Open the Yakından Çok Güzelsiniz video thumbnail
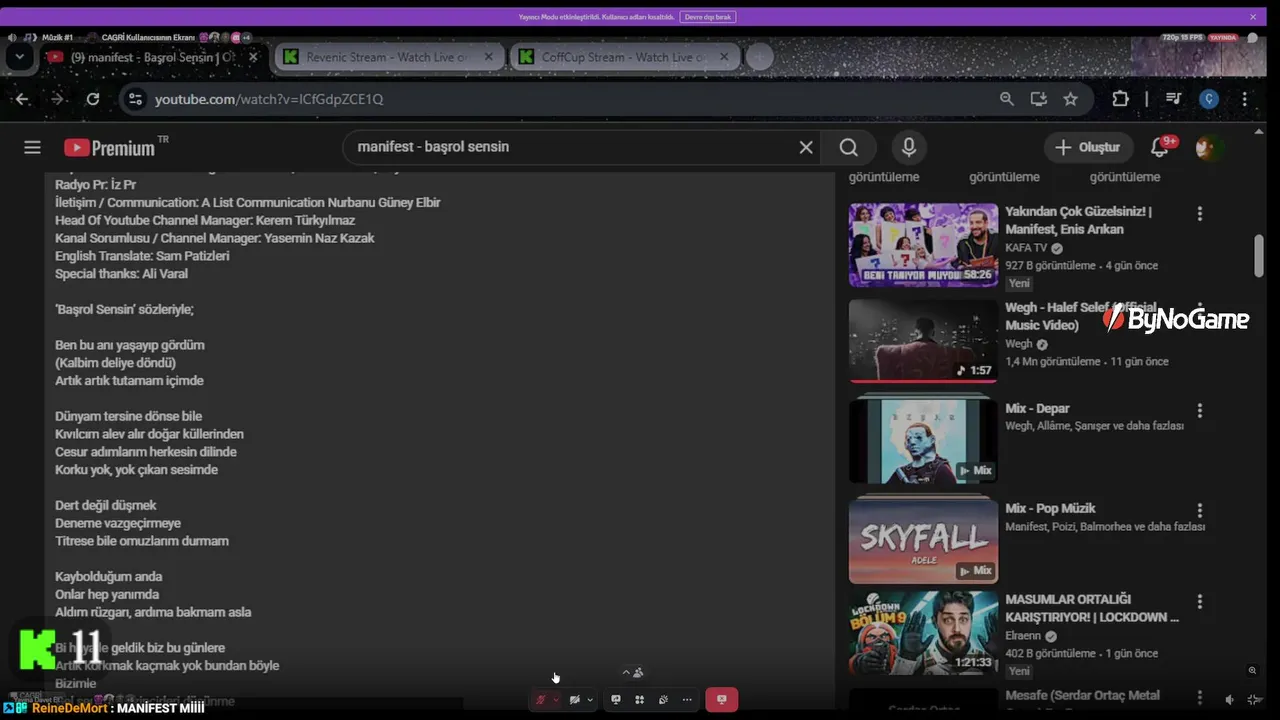1280x720 pixels. click(923, 245)
